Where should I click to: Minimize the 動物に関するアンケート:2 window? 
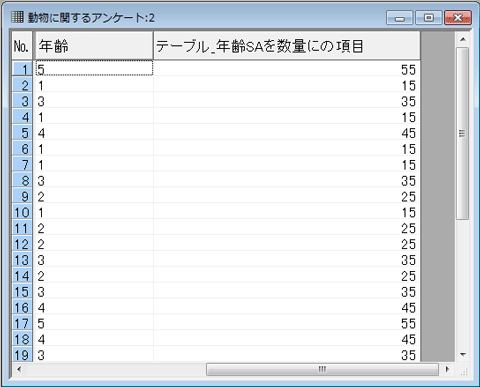400,18
